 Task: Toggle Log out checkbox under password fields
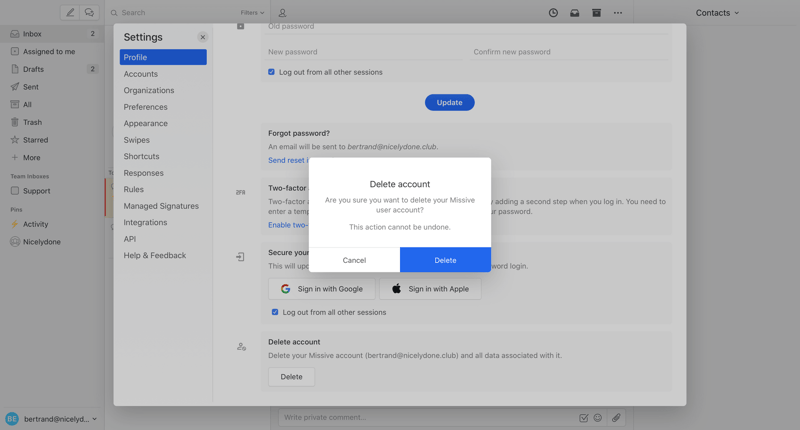click(271, 72)
